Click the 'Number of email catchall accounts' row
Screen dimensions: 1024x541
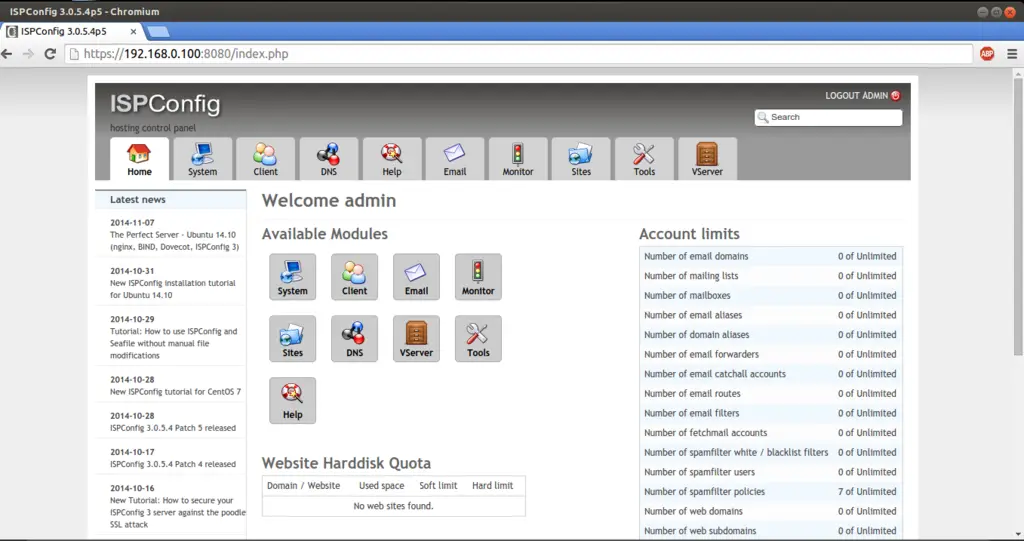(x=771, y=374)
